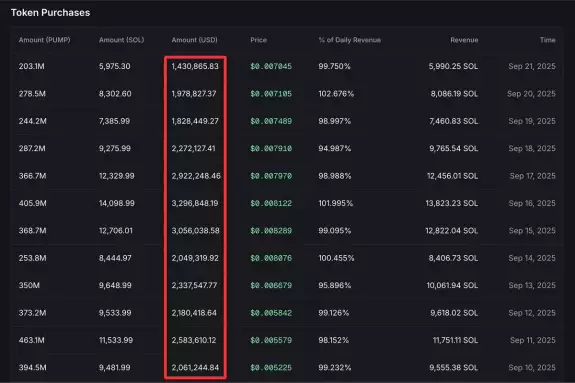Select the Sep 21, 2025 row date

pyautogui.click(x=532, y=66)
